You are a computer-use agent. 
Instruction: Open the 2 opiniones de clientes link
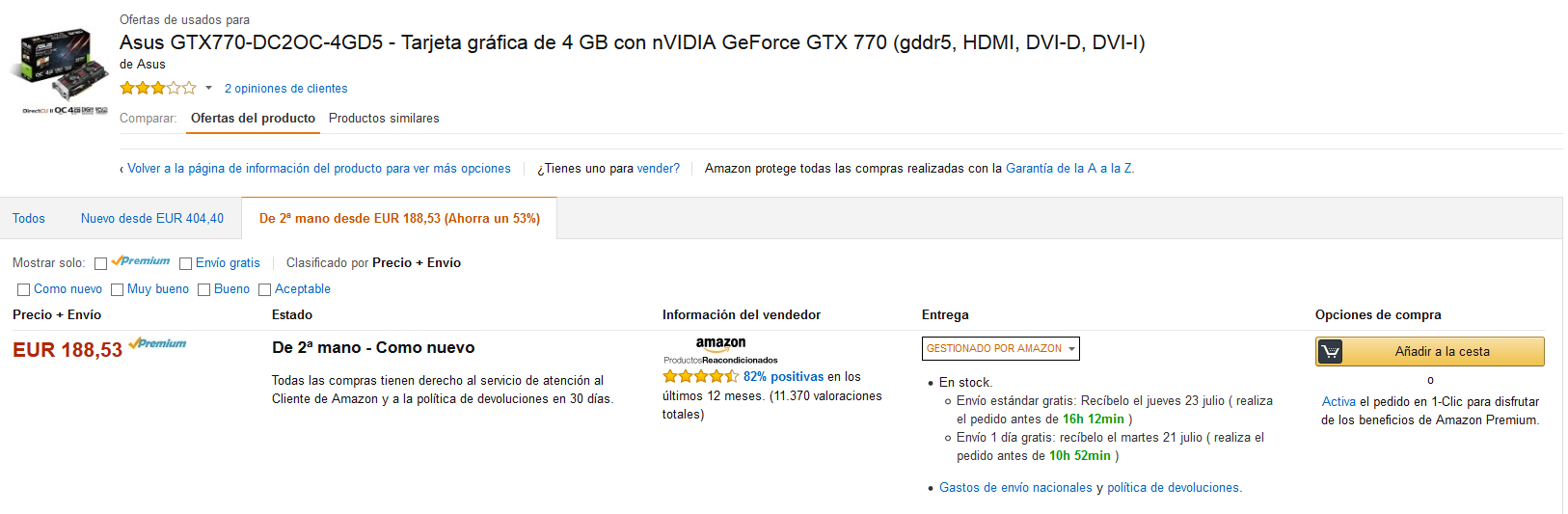pos(286,88)
